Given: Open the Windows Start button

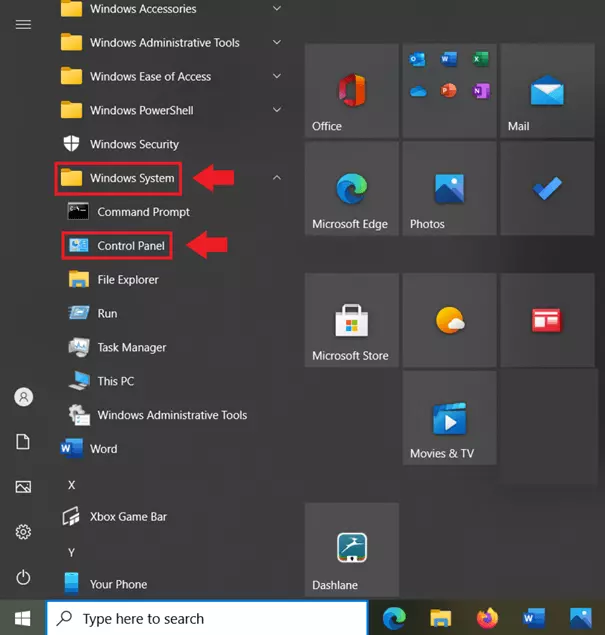Looking at the screenshot, I should coord(23,618).
